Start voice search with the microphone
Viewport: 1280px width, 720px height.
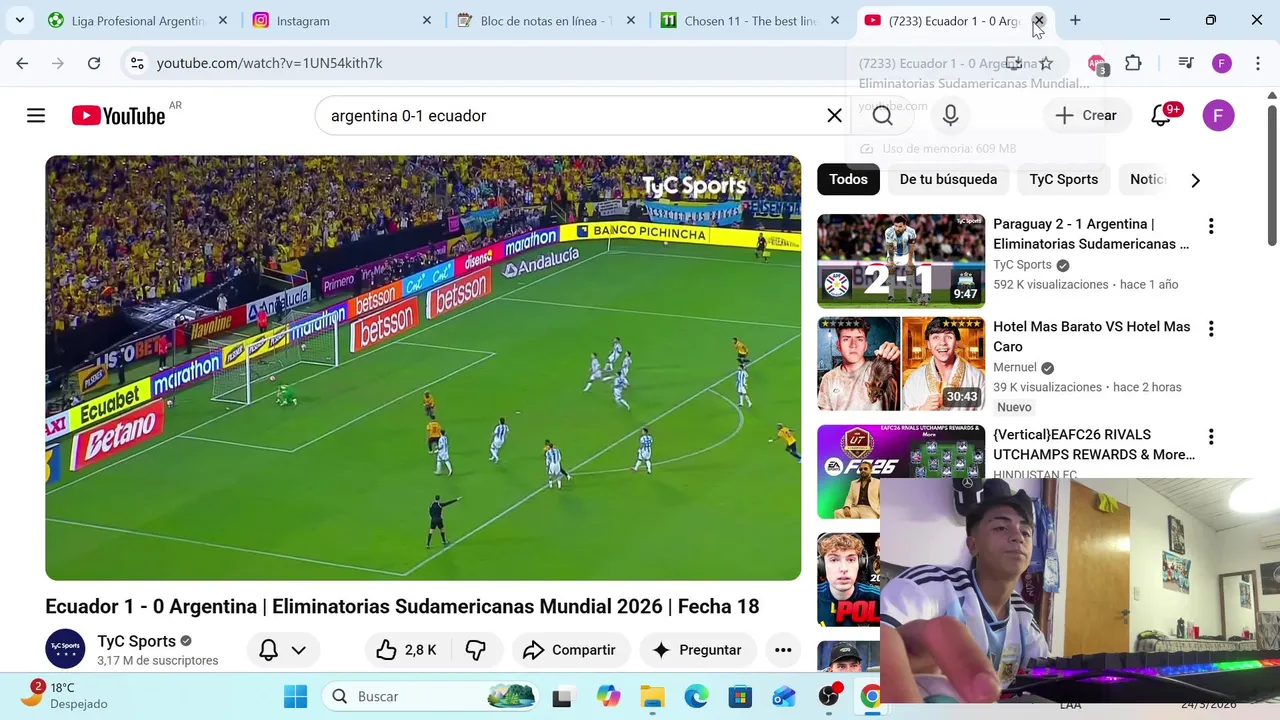click(x=950, y=116)
